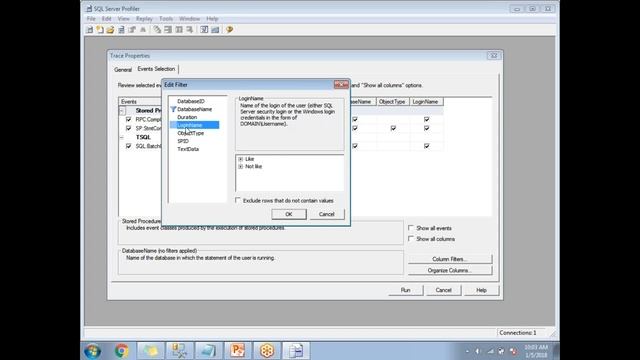Click the Organize Columns... button
The height and width of the screenshot is (360, 640).
pos(450,270)
